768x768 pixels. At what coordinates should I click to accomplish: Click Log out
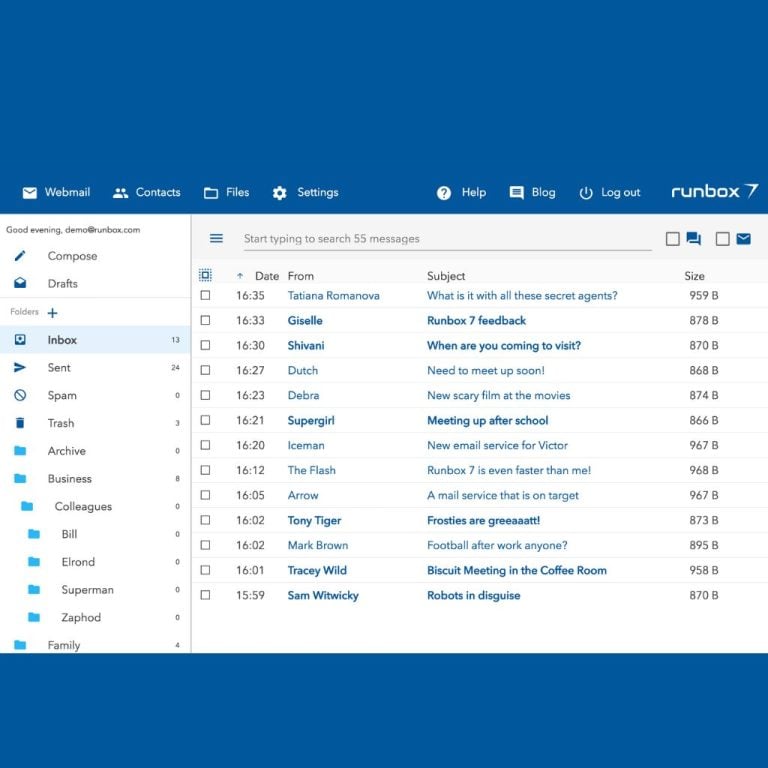point(621,192)
